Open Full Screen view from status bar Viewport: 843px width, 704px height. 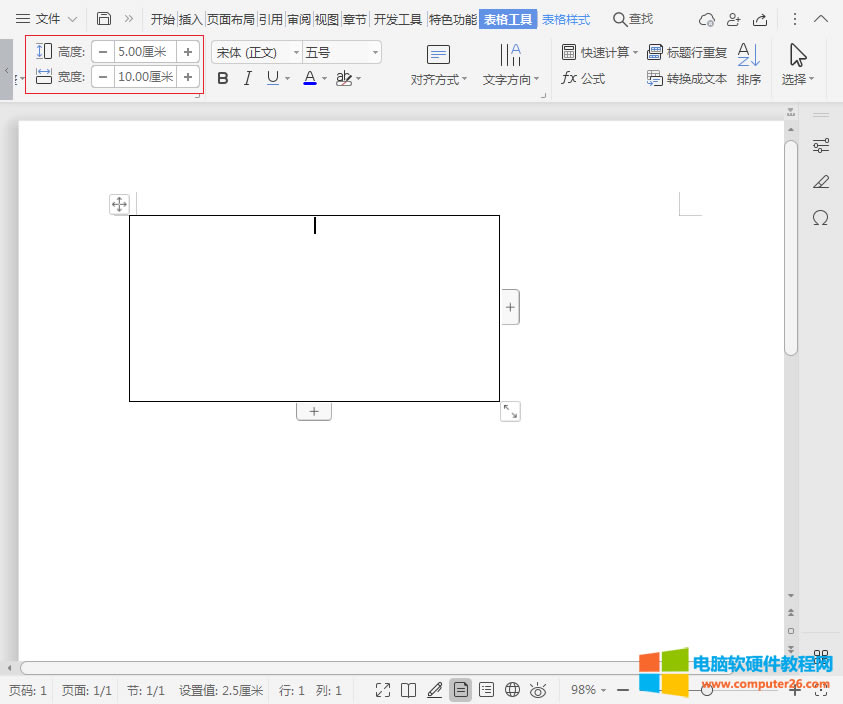click(x=382, y=690)
